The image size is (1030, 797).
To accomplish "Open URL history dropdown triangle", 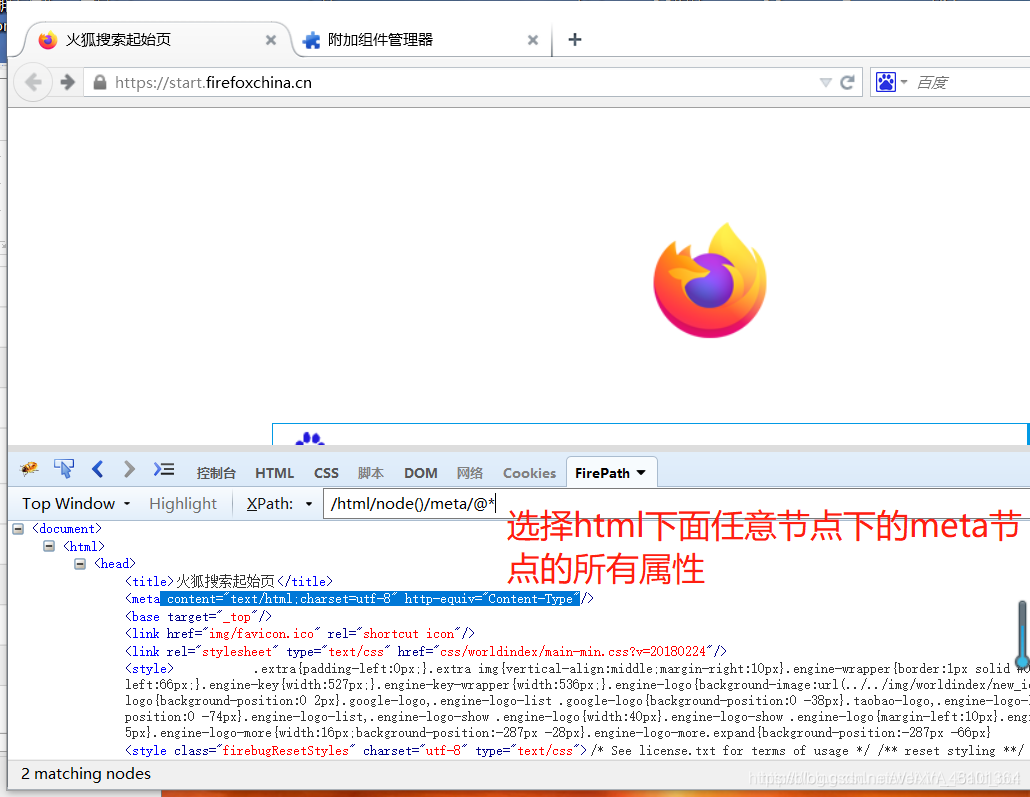I will (826, 82).
